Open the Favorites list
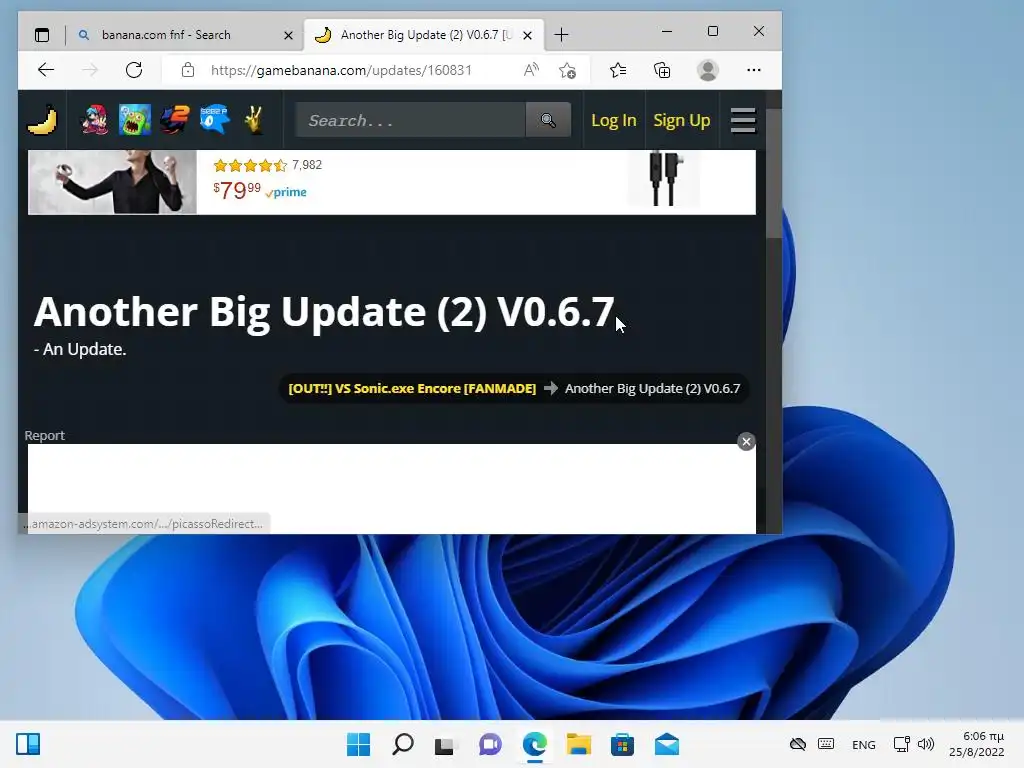The width and height of the screenshot is (1024, 768). 618,70
